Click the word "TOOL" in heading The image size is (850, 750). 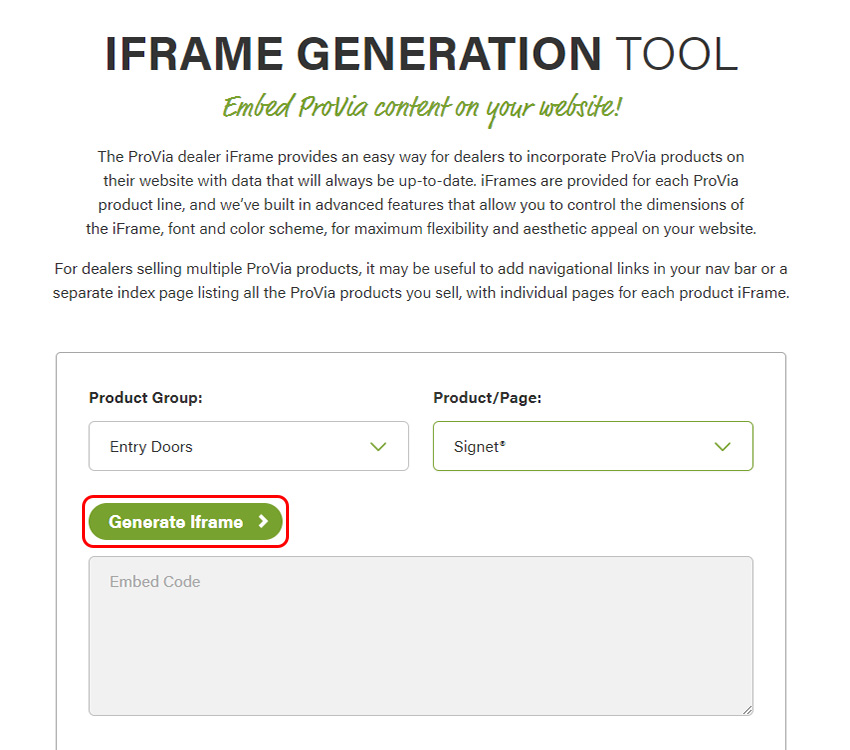[x=676, y=55]
